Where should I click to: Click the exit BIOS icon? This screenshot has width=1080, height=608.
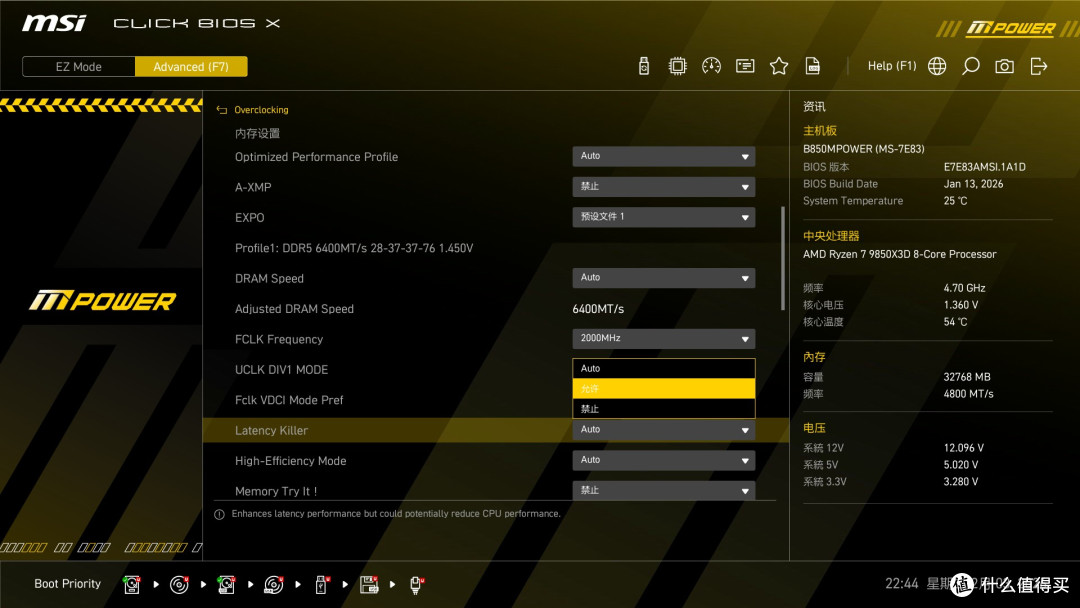point(1039,66)
